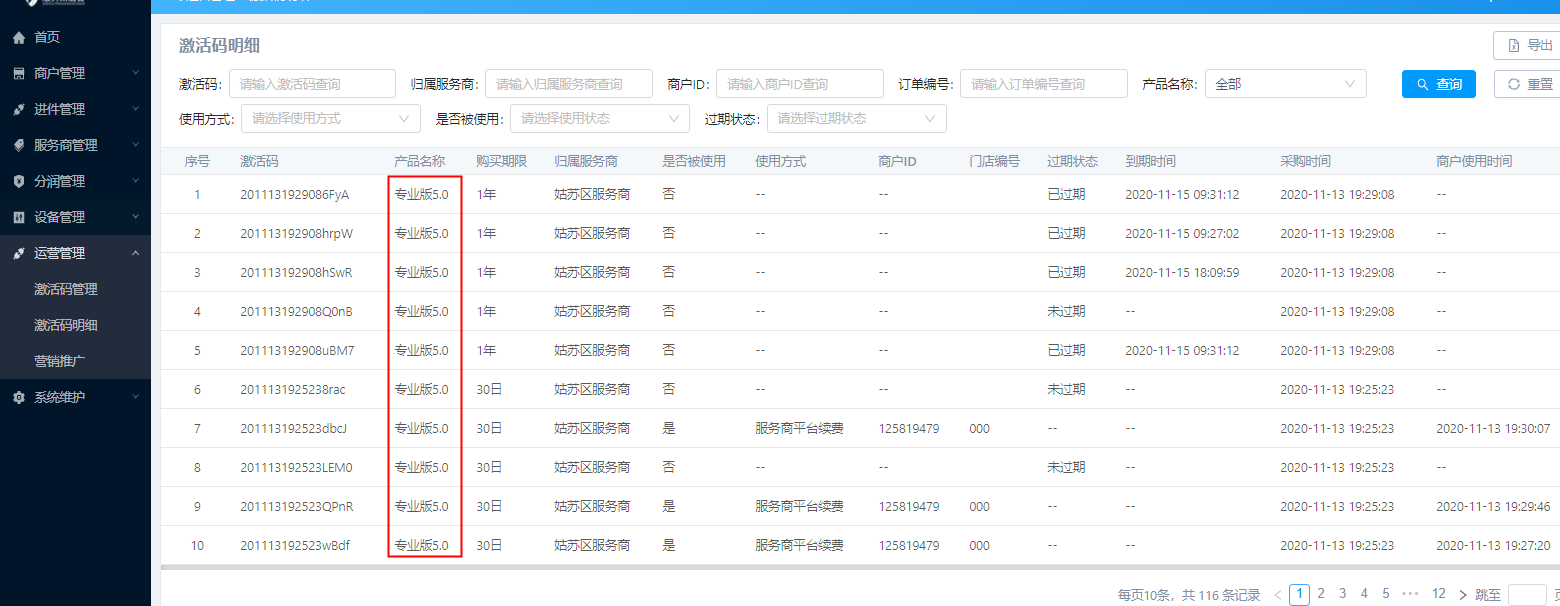This screenshot has height=606, width=1560.
Task: Go to page 2 in pagination
Action: 1321,594
